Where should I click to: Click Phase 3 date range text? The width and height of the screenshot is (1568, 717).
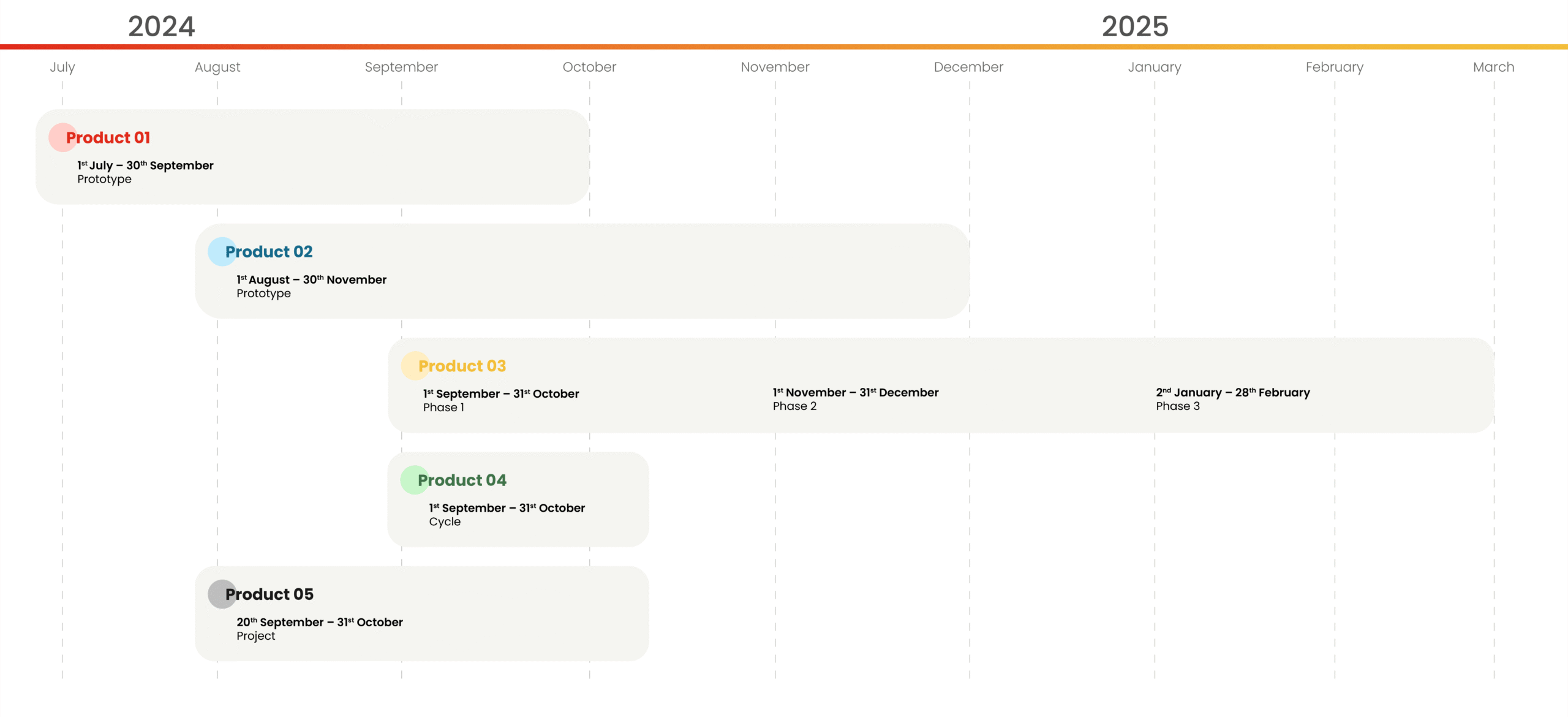(1232, 392)
